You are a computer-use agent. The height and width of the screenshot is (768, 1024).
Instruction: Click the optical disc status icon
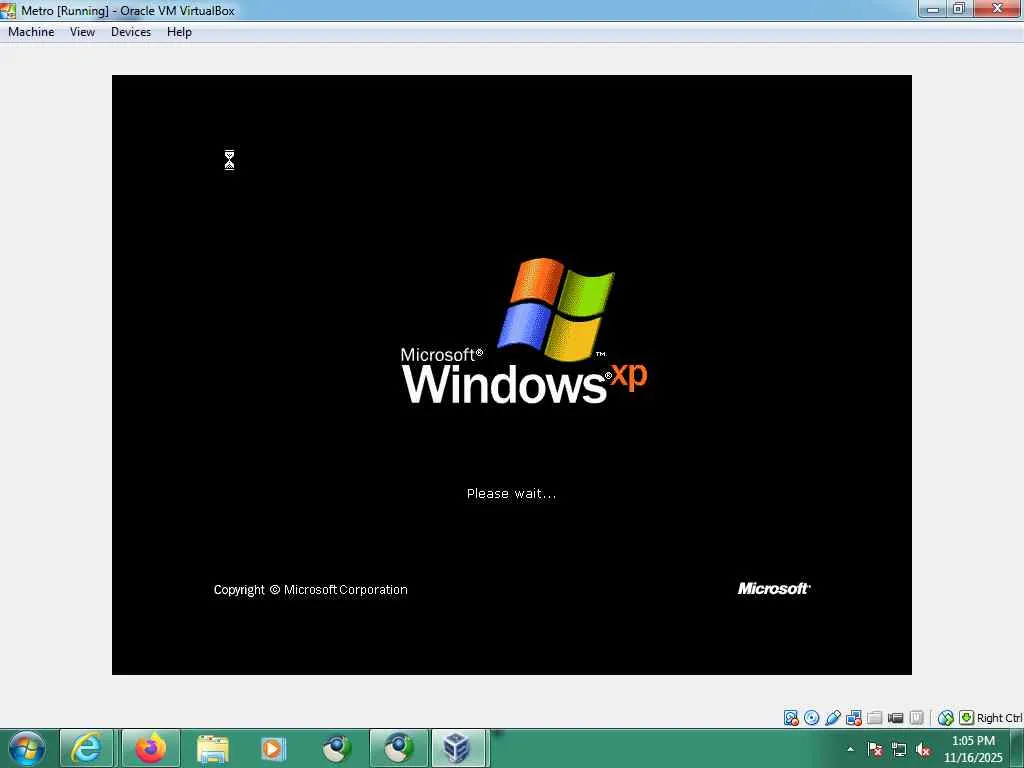tap(812, 718)
